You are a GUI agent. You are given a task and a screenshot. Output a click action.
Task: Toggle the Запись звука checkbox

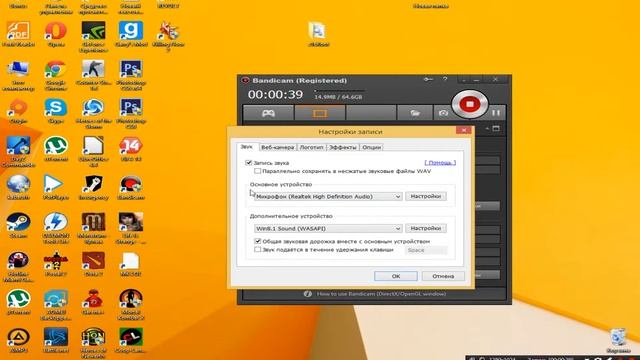pyautogui.click(x=249, y=162)
